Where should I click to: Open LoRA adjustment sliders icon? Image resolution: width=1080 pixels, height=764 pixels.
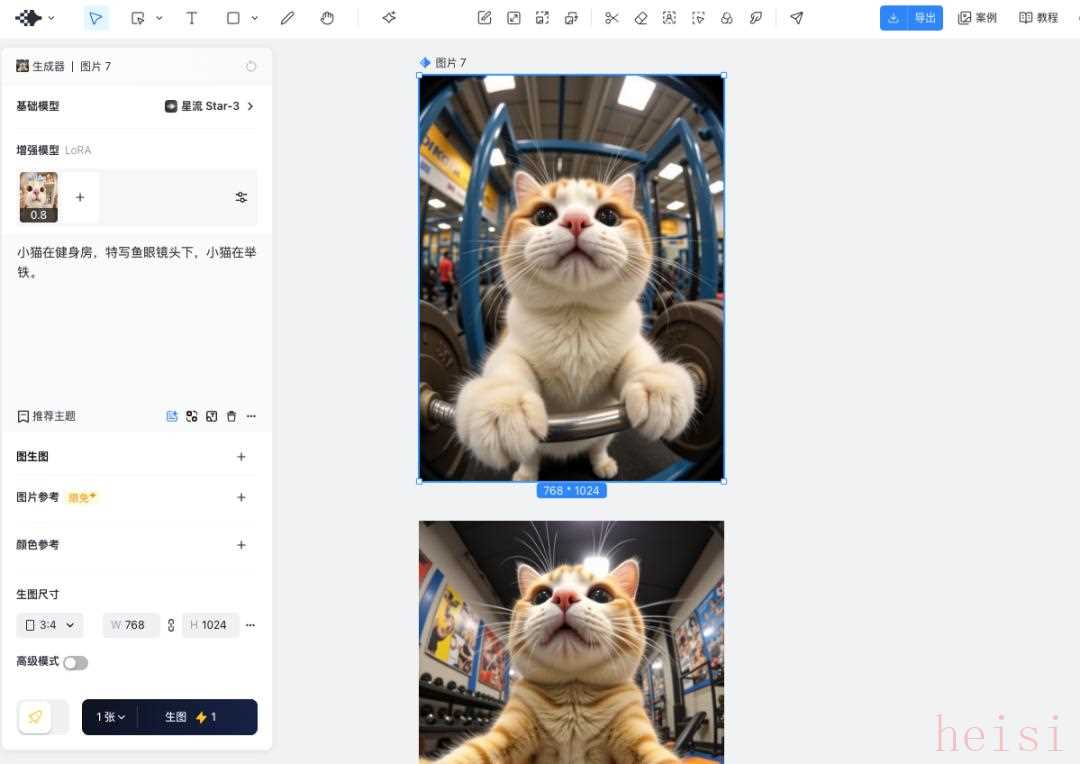(241, 197)
